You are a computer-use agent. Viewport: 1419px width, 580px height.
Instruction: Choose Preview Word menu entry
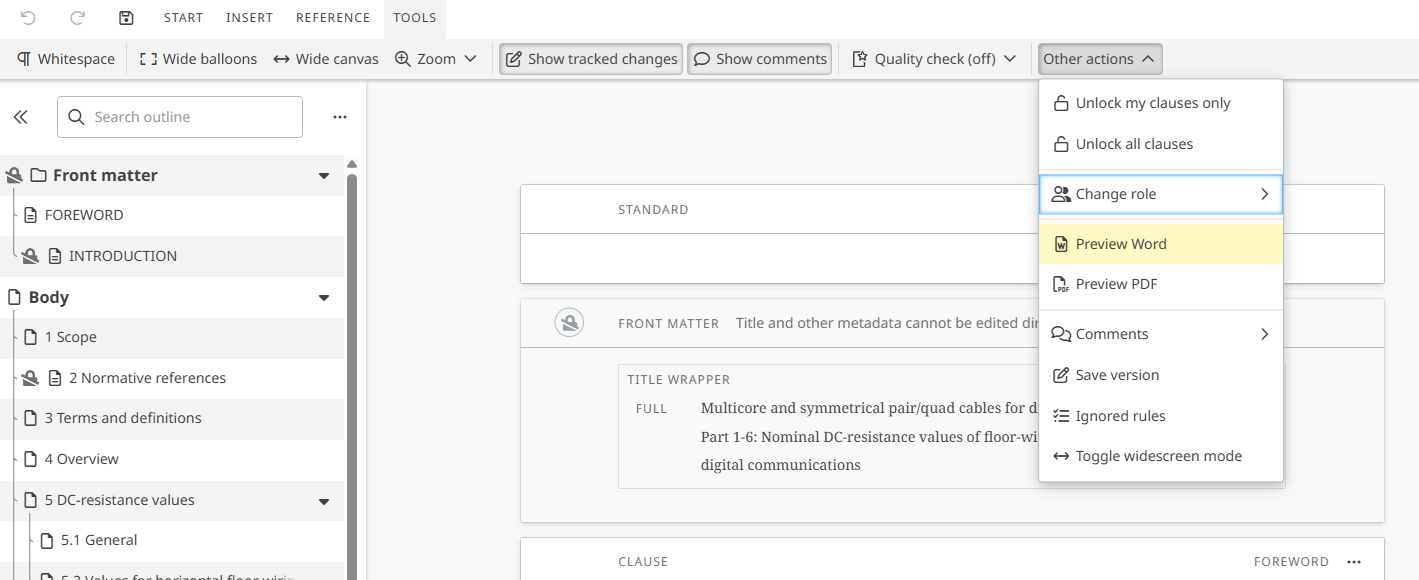click(1120, 244)
